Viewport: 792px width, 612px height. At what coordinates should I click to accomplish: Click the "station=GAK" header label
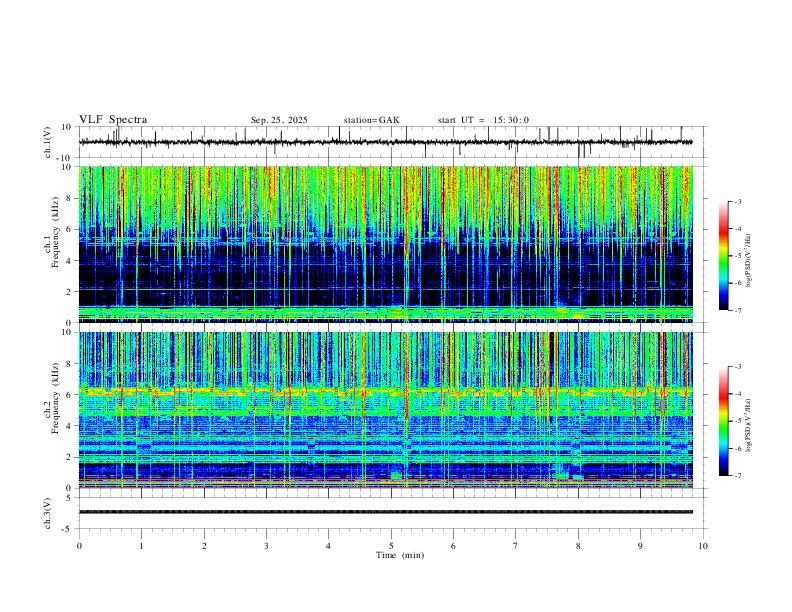coord(371,120)
